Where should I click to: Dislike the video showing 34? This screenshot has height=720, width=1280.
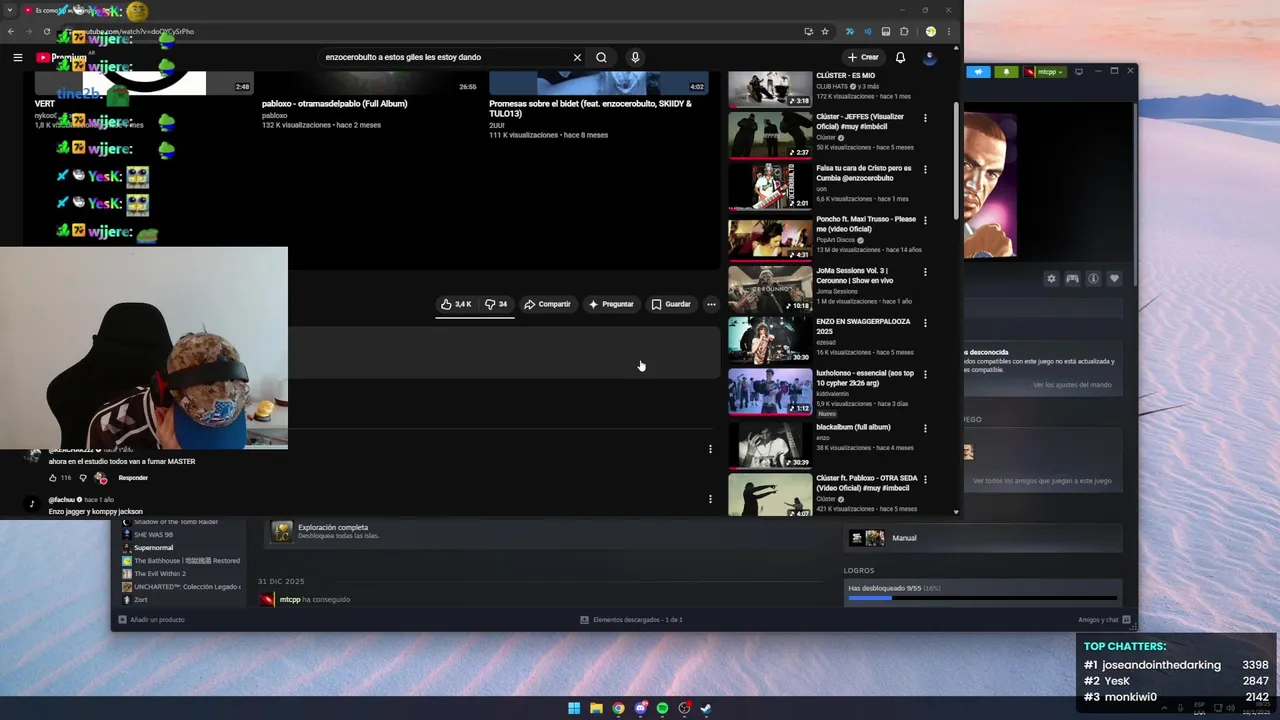[x=496, y=304]
